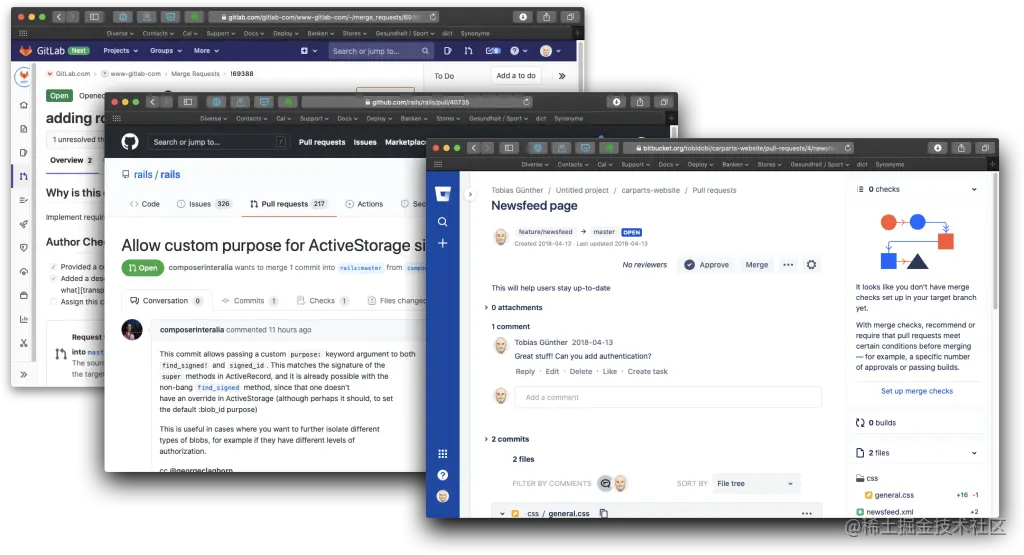Switch to GitHub Code tab
This screenshot has width=1024, height=555.
(x=145, y=204)
